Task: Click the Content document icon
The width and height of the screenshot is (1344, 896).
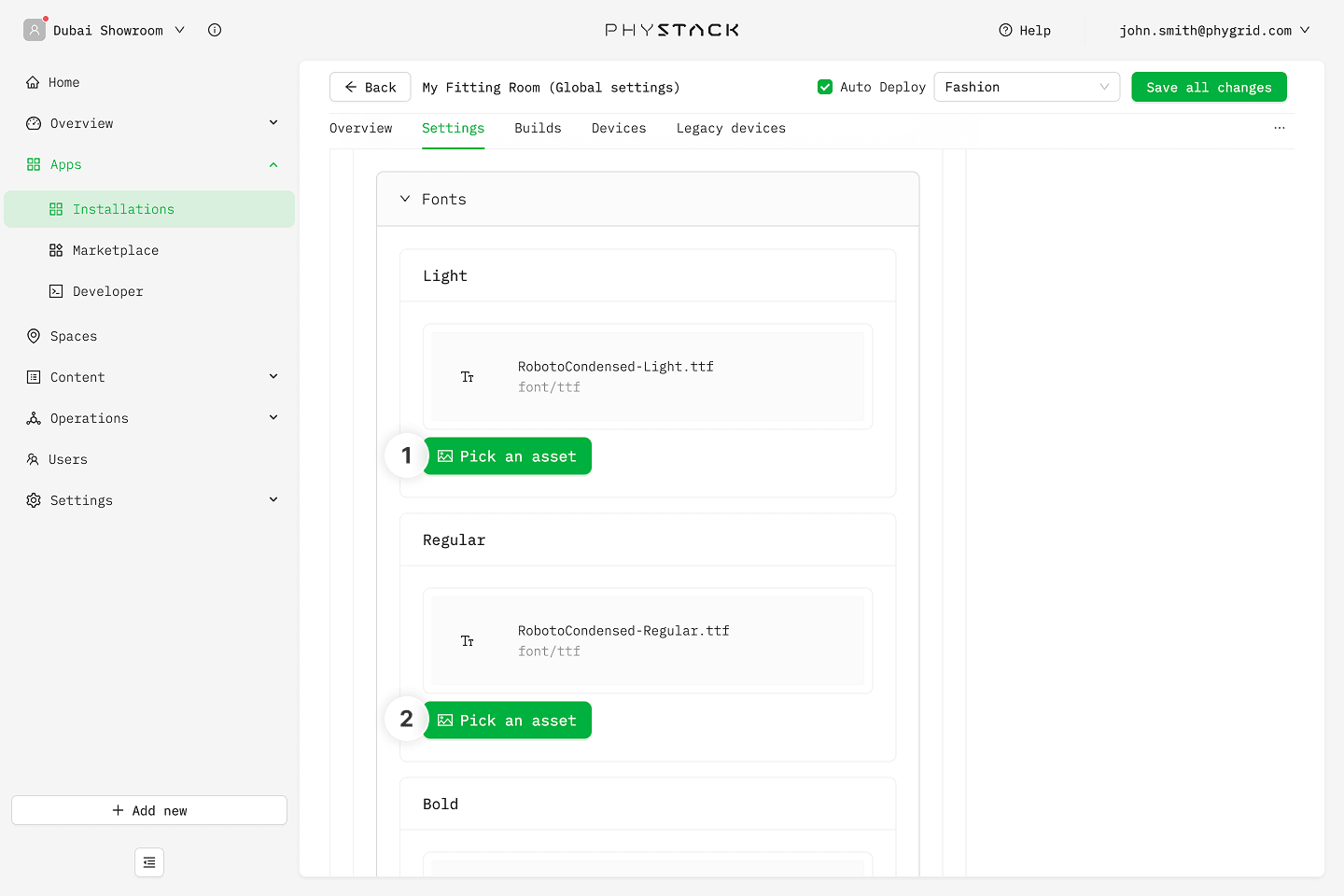Action: [34, 377]
